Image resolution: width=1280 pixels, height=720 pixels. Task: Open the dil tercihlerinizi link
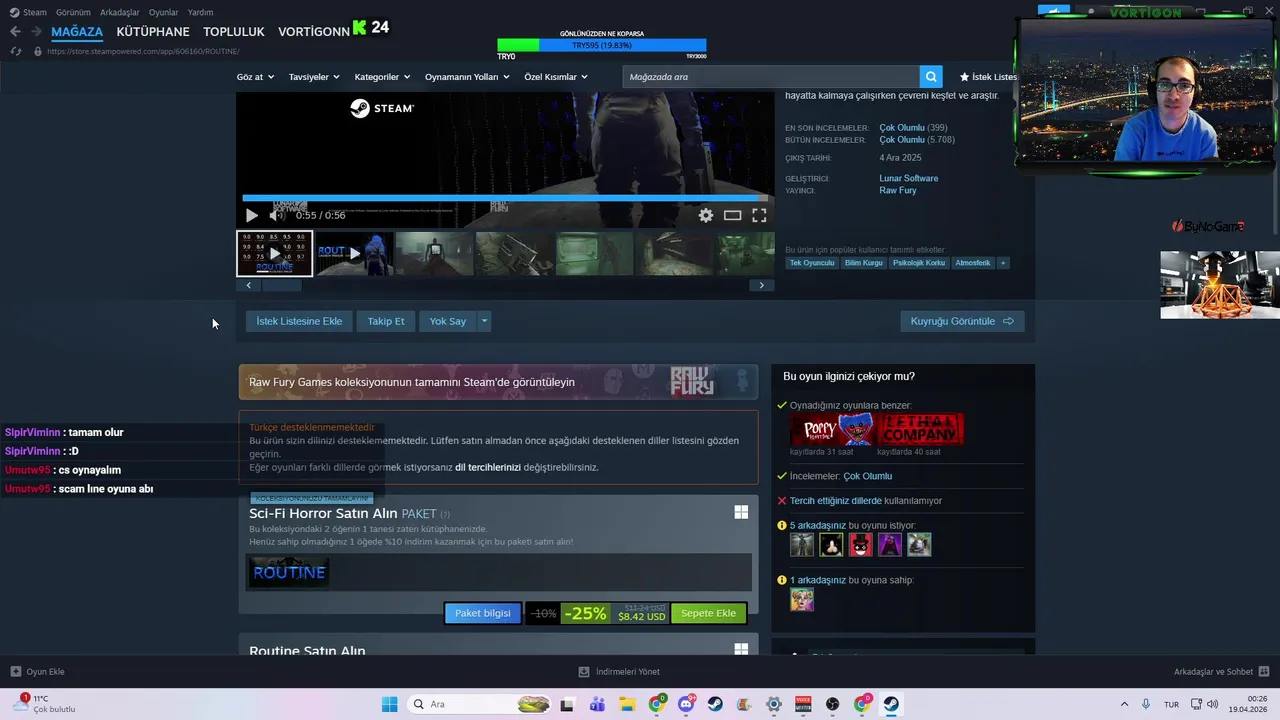(x=488, y=467)
